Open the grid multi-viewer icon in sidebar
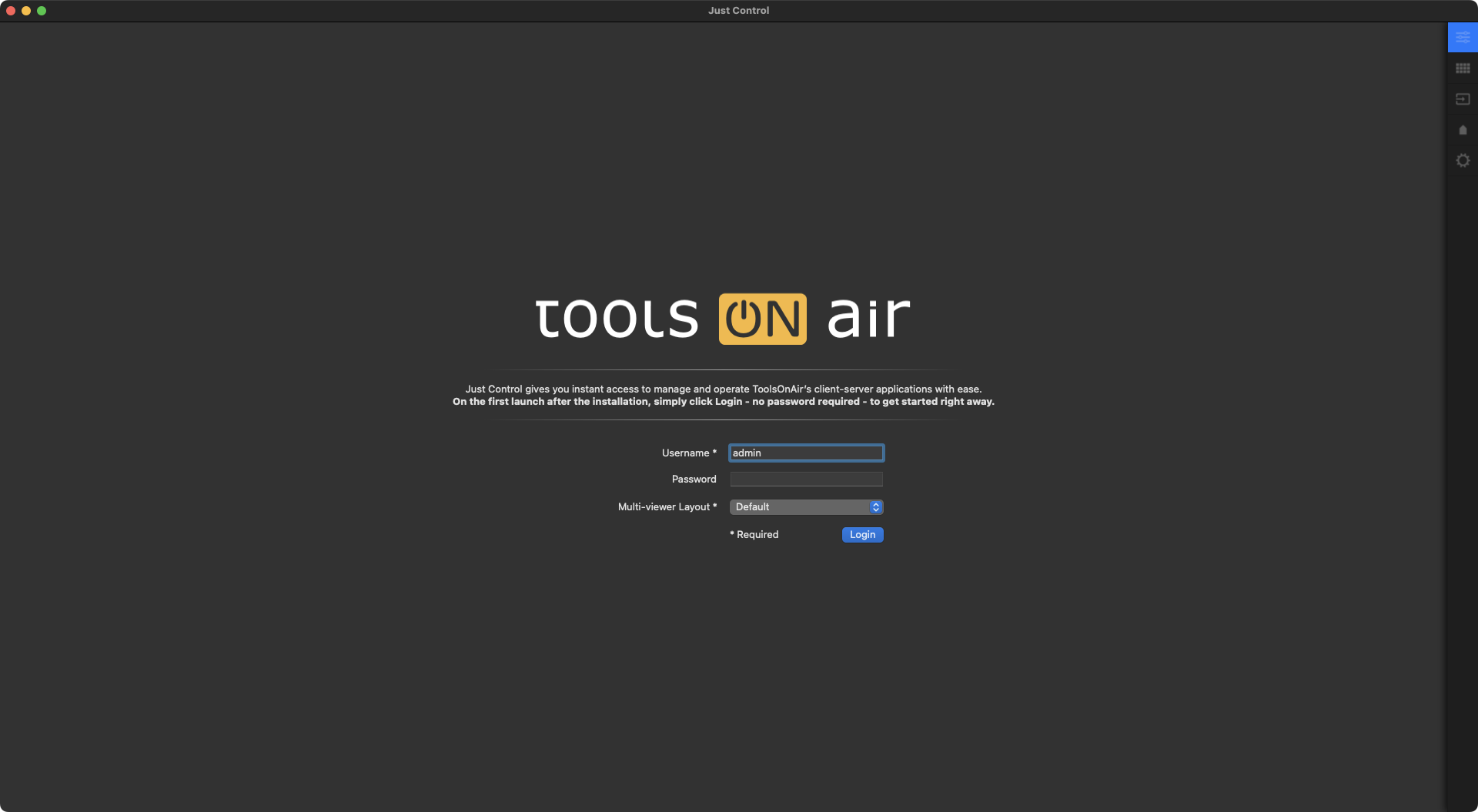Image resolution: width=1478 pixels, height=812 pixels. (1463, 69)
